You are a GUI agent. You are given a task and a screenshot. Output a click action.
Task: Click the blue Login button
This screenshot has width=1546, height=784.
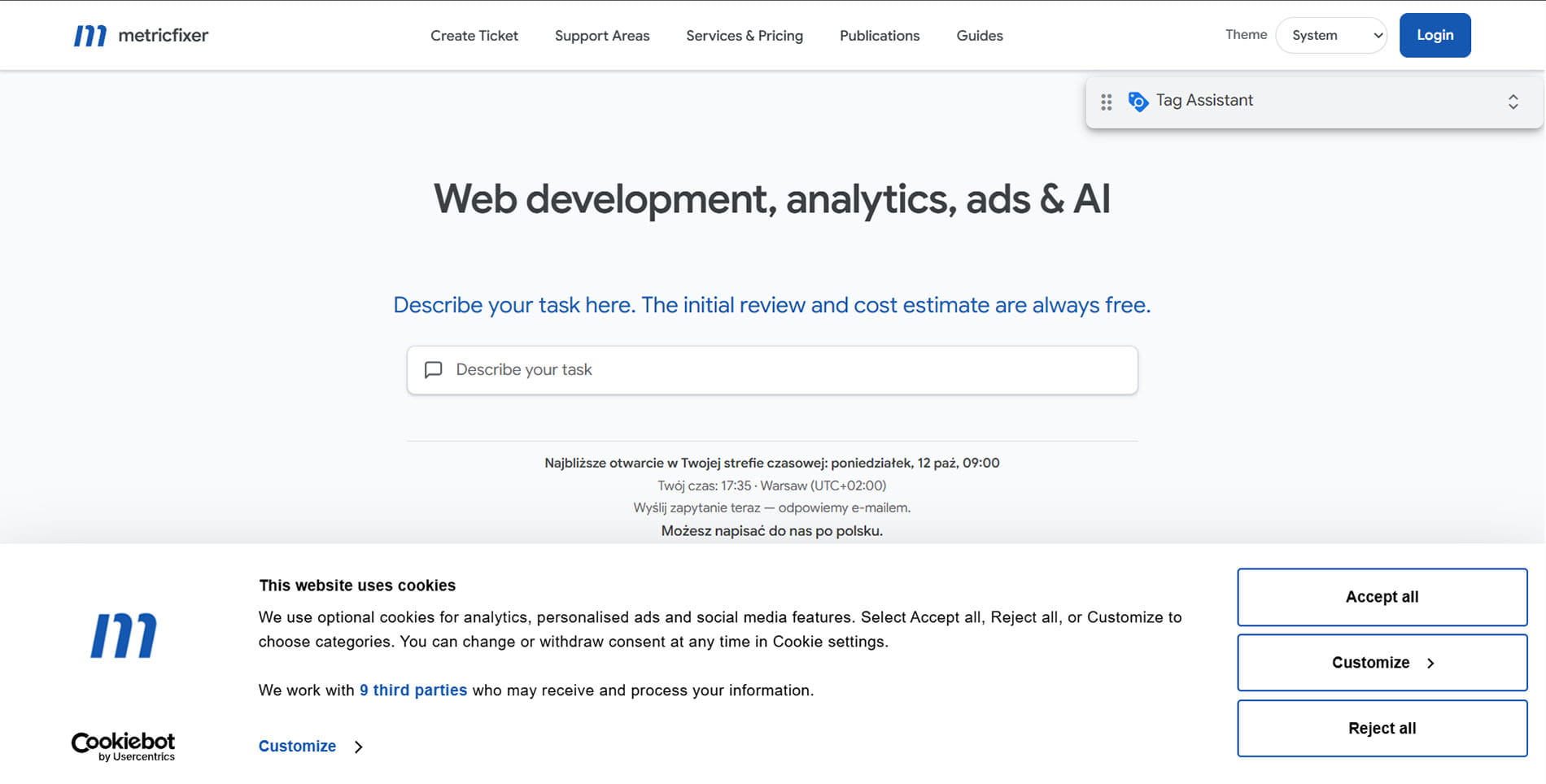click(1435, 35)
